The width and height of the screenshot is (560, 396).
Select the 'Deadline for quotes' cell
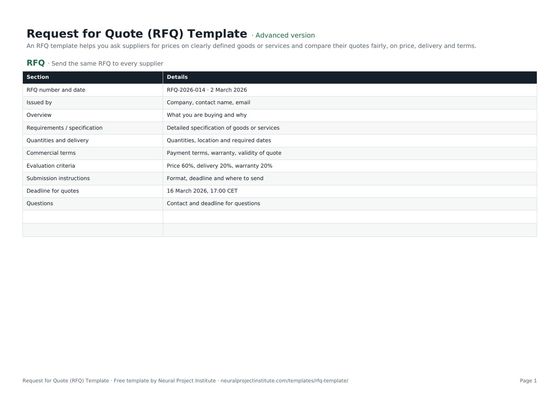[92, 191]
